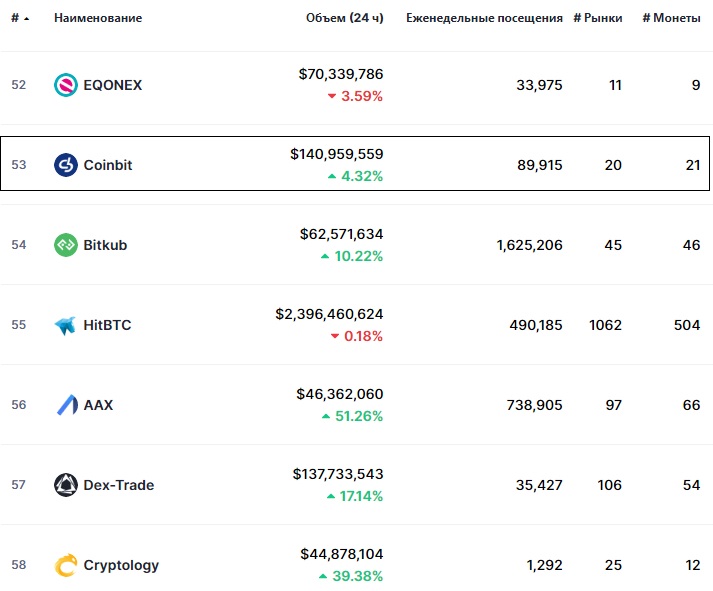The width and height of the screenshot is (713, 591).
Task: Click the Coinbit exchange logo
Action: click(x=66, y=165)
